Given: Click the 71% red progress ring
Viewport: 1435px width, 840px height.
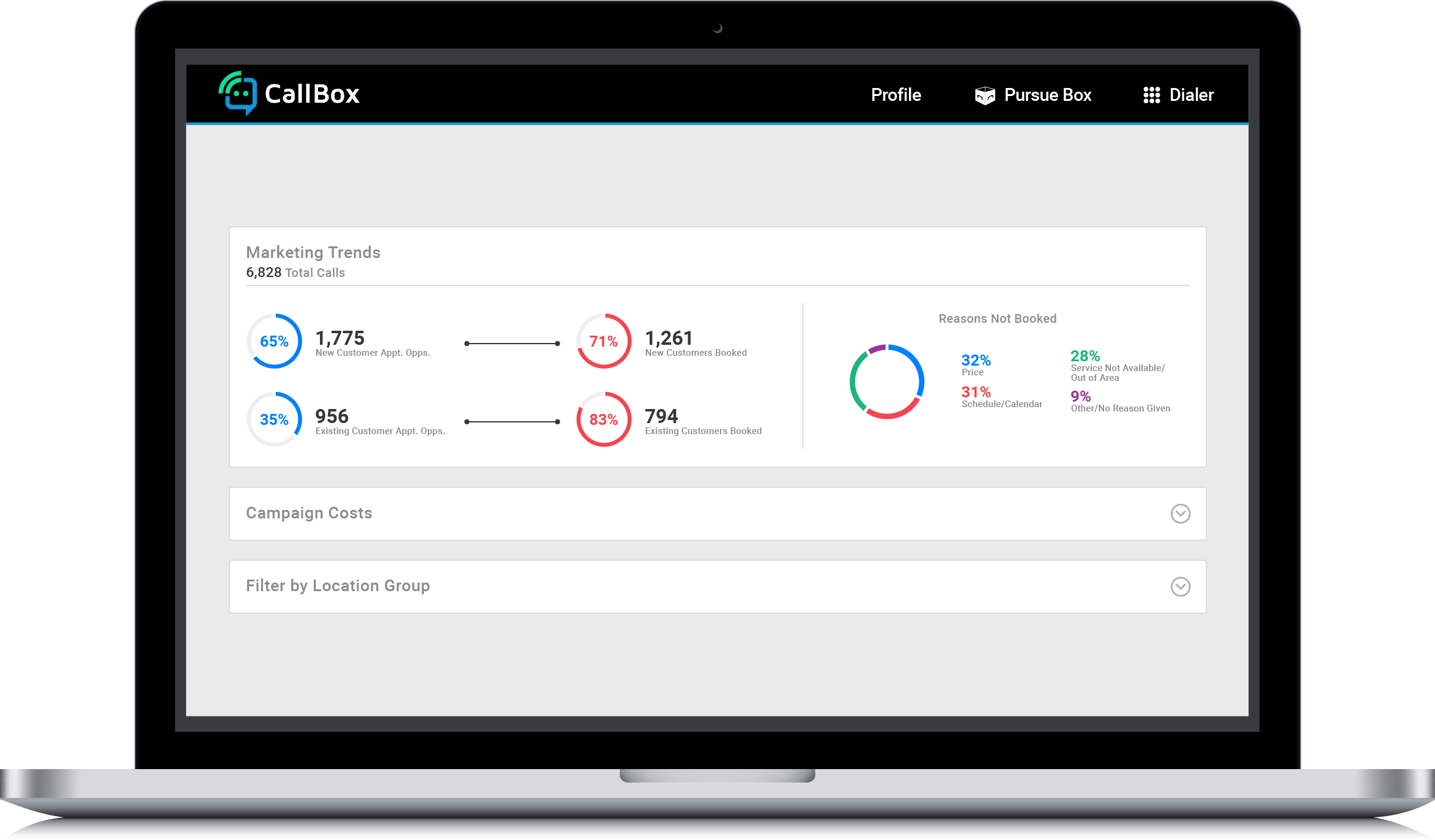Looking at the screenshot, I should coord(604,341).
